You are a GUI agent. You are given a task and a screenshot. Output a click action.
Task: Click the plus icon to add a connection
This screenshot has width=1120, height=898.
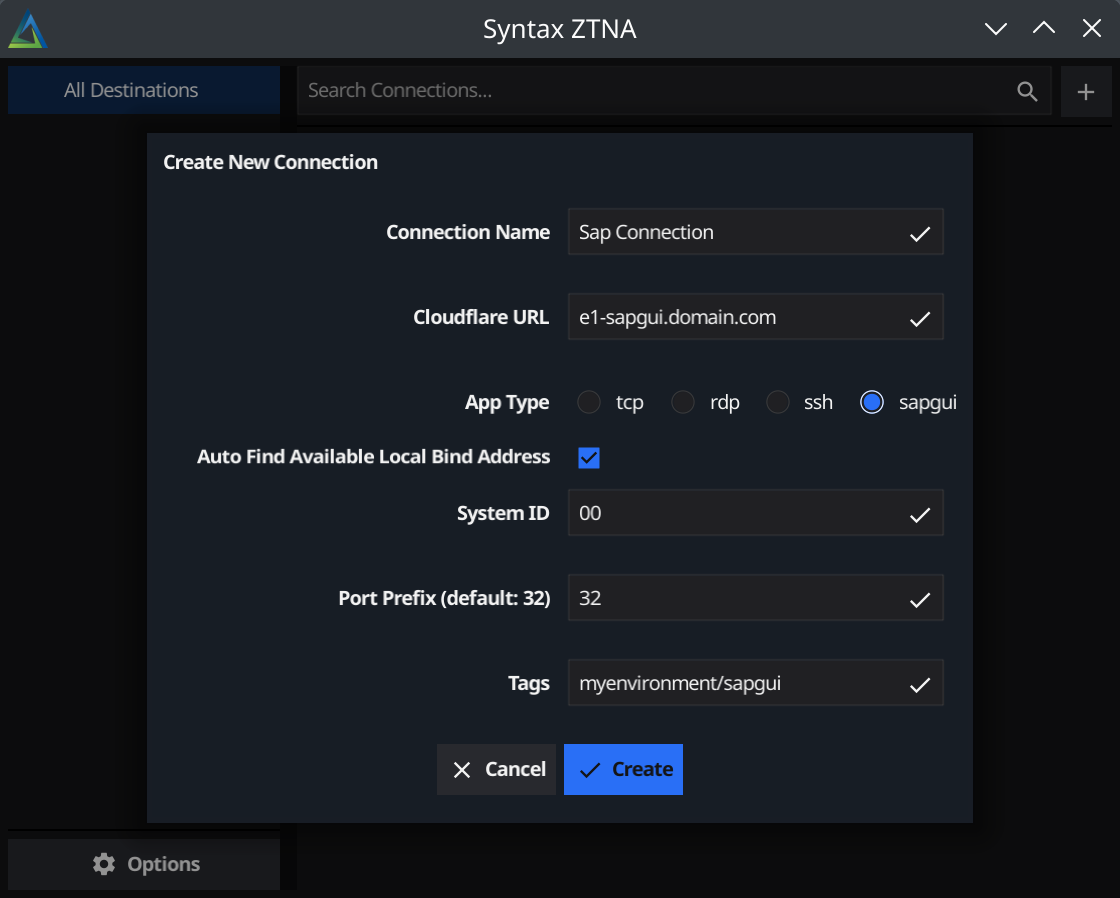click(1086, 90)
